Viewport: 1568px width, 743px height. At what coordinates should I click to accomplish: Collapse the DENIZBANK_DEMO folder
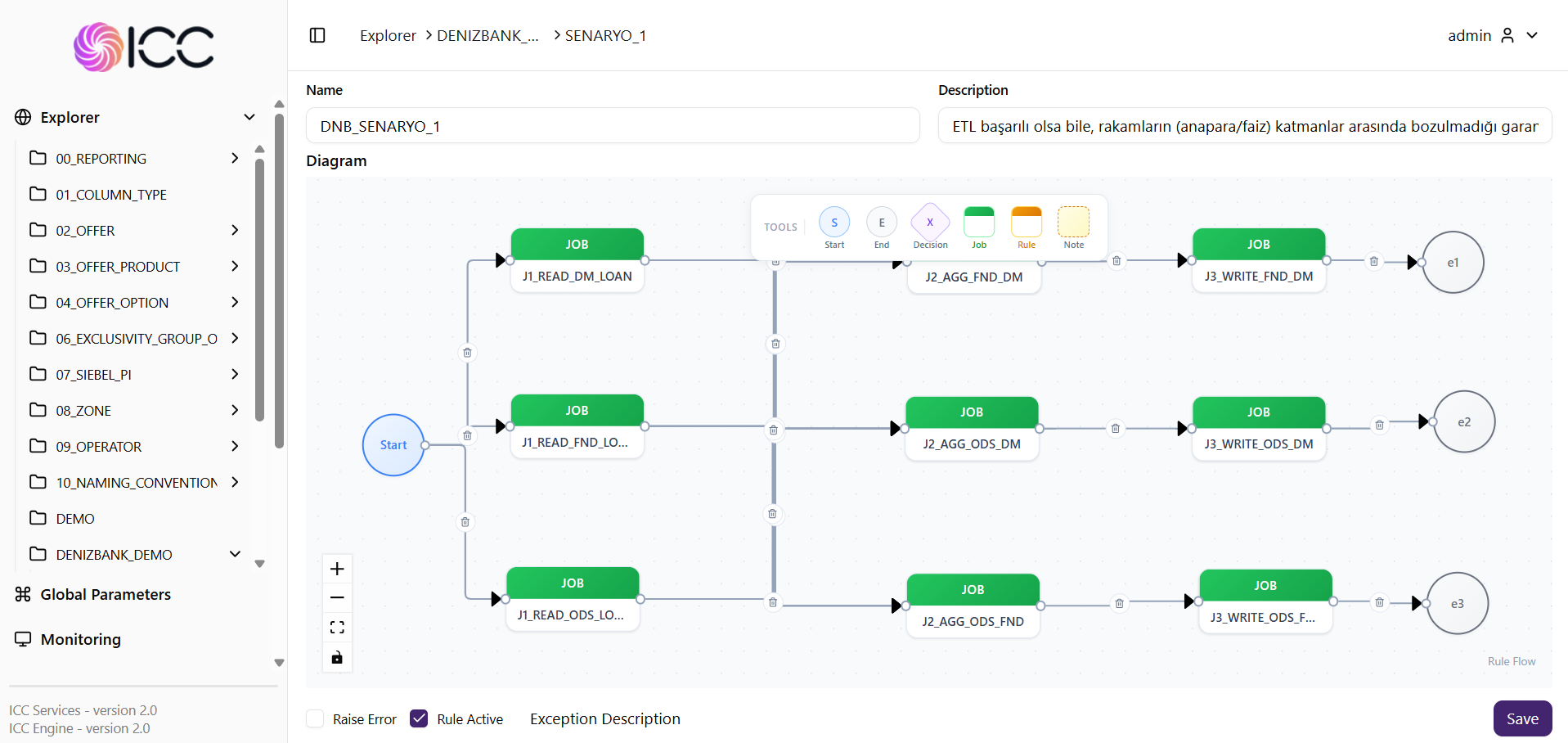click(x=235, y=554)
